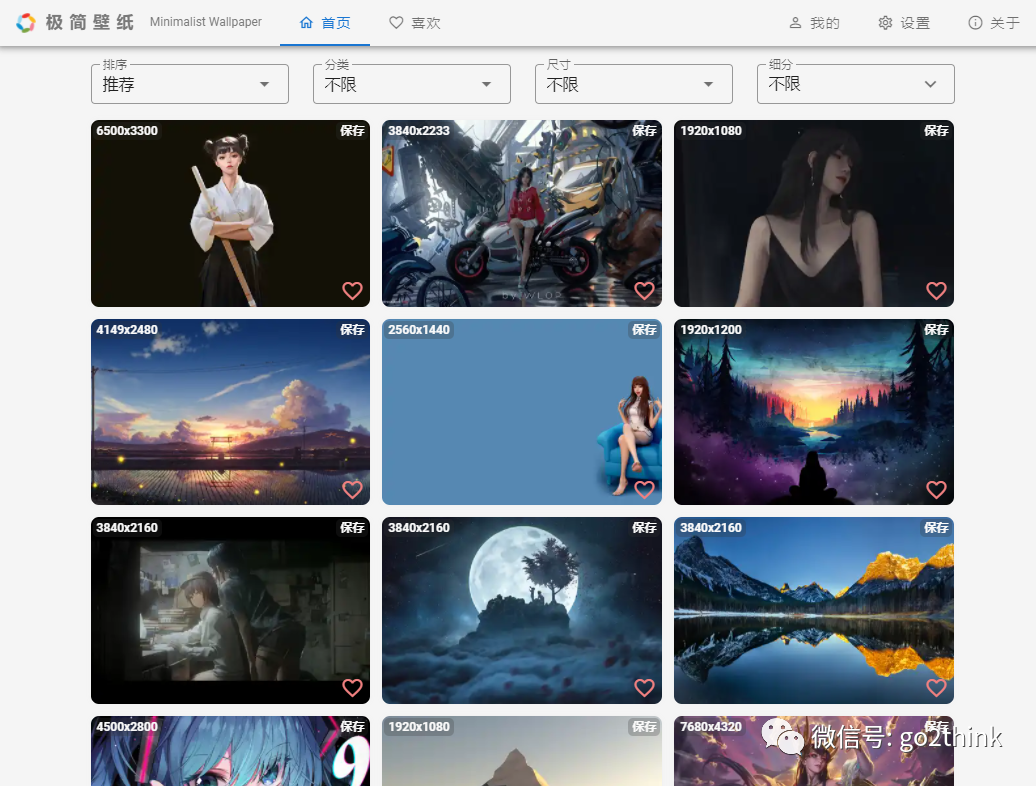Open the mountain lake reflection wallpaper

tap(814, 610)
